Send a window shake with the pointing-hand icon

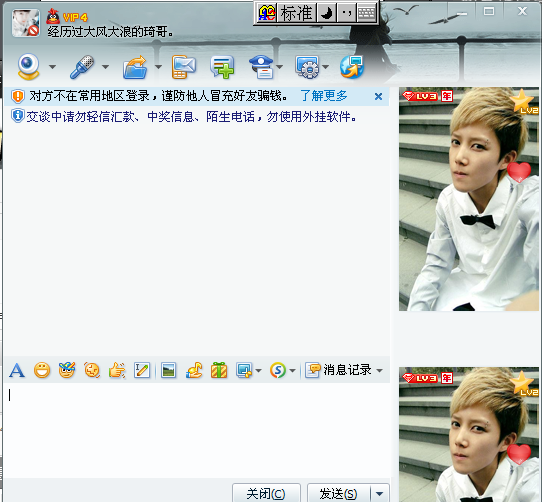117,370
